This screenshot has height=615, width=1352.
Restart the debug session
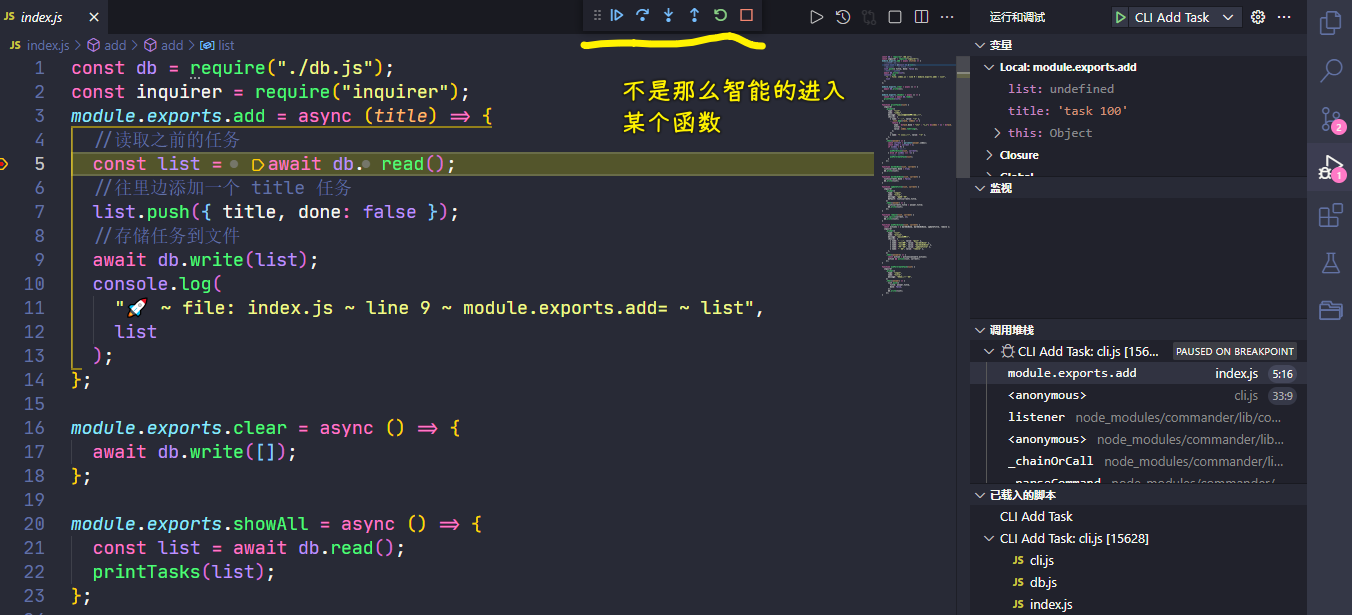tap(720, 15)
